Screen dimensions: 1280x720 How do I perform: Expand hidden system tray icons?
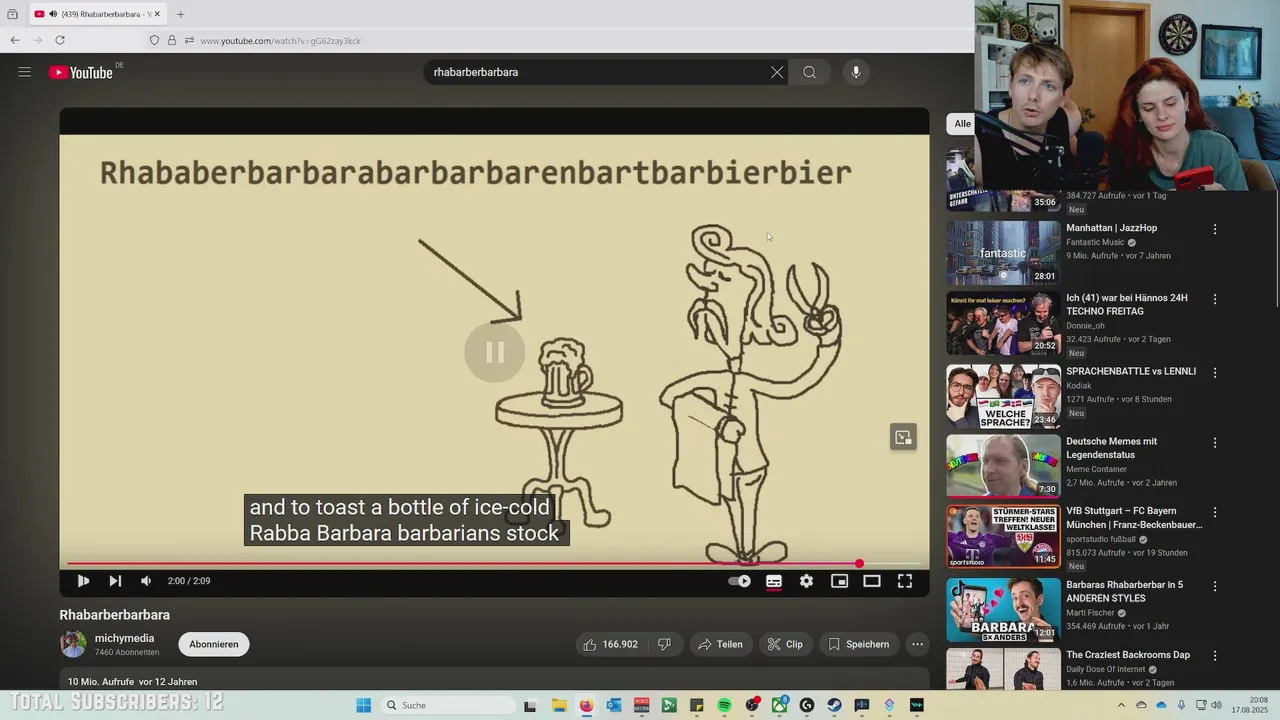coord(1121,705)
